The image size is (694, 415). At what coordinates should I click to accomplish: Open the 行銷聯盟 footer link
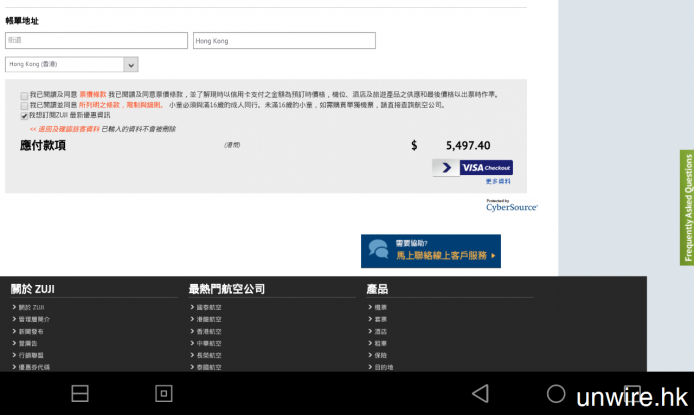pyautogui.click(x=31, y=355)
